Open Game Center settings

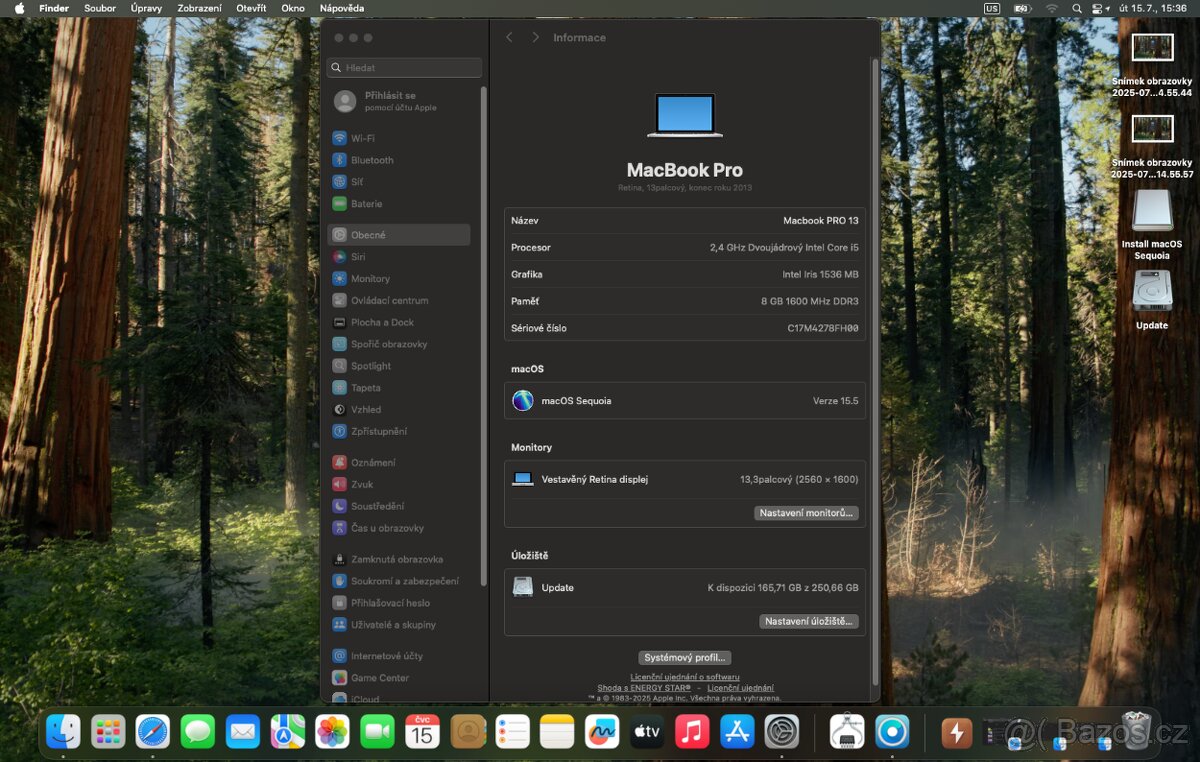398,678
